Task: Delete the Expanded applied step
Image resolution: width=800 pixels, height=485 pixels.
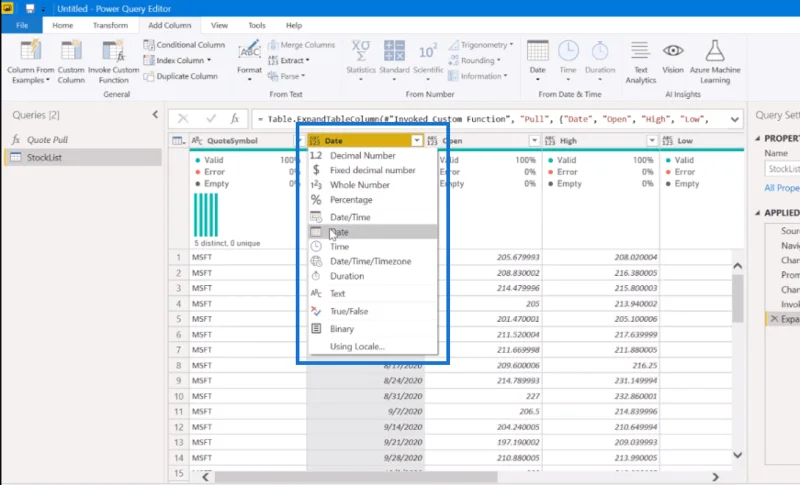Action: pos(774,319)
